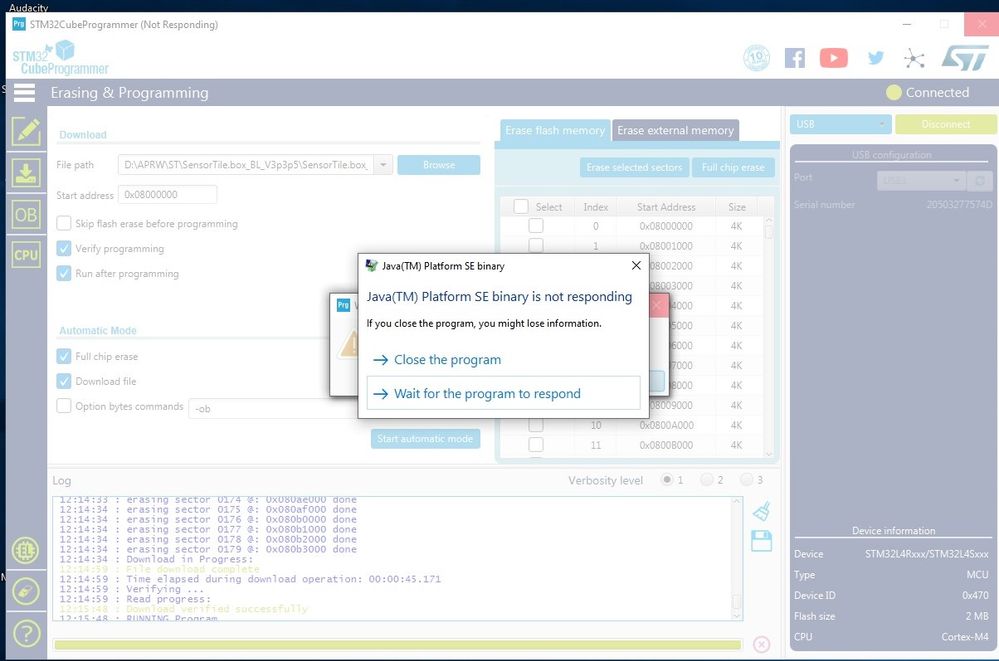Click the eraser icon in sidebar

pos(25,592)
